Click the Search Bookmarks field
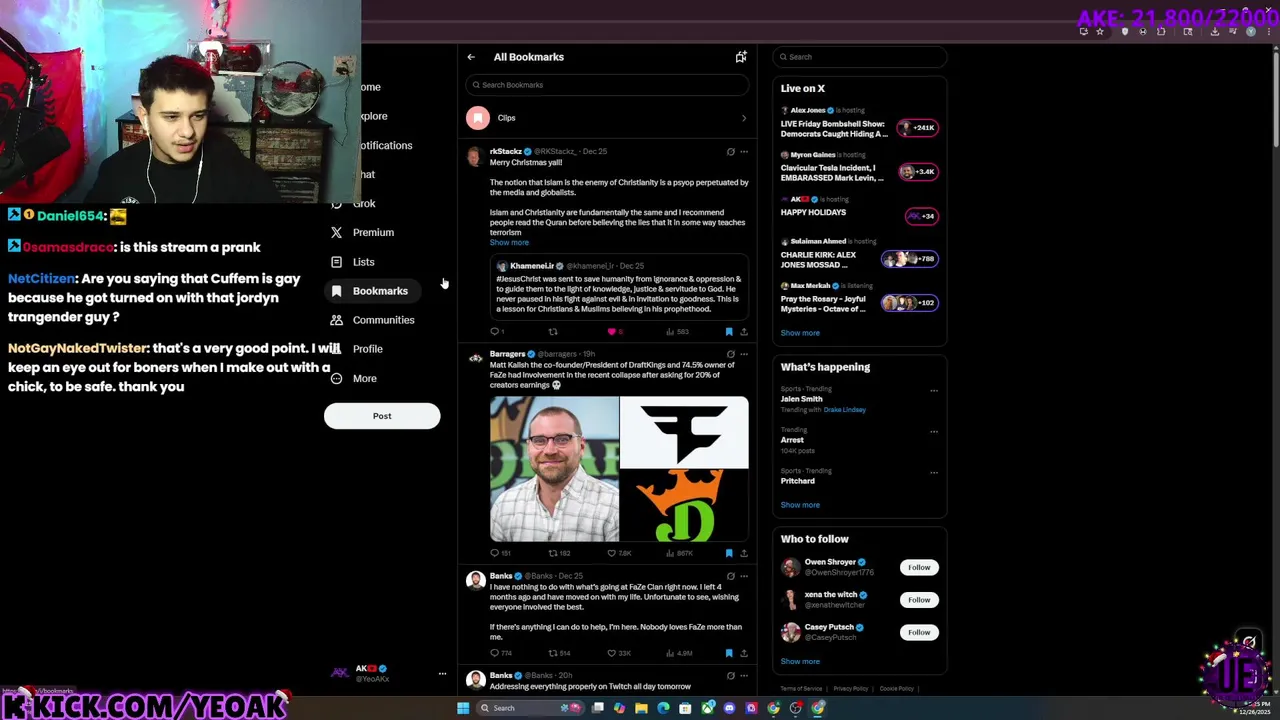The width and height of the screenshot is (1280, 720). [607, 85]
